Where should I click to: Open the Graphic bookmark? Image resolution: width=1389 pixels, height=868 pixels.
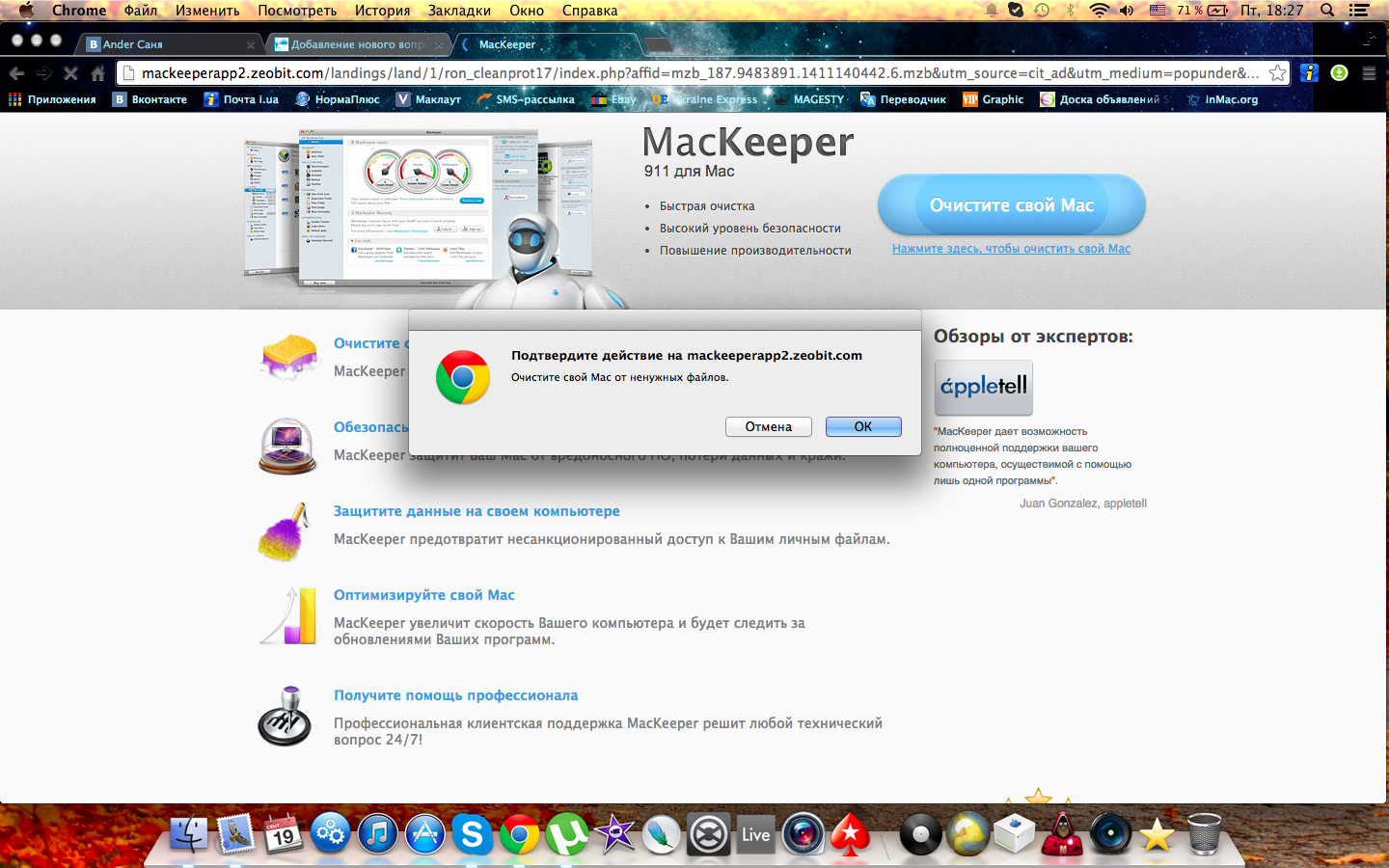click(994, 99)
